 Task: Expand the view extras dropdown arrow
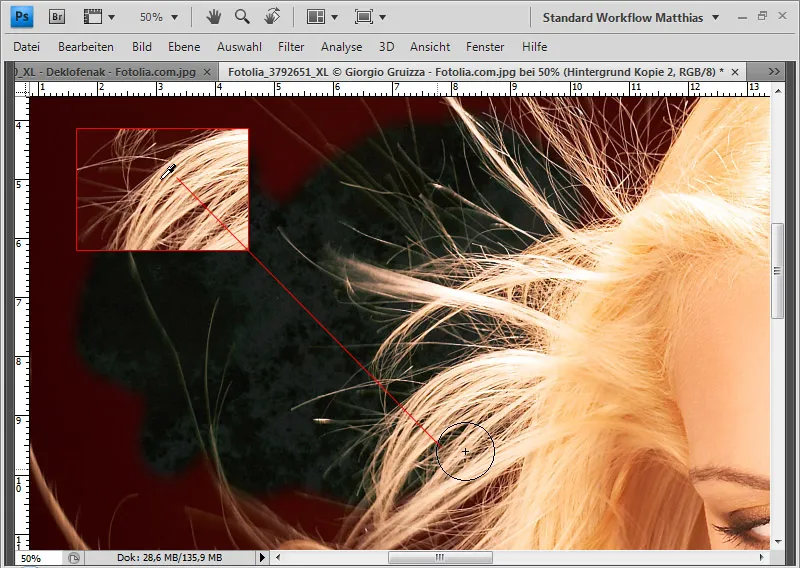click(111, 17)
